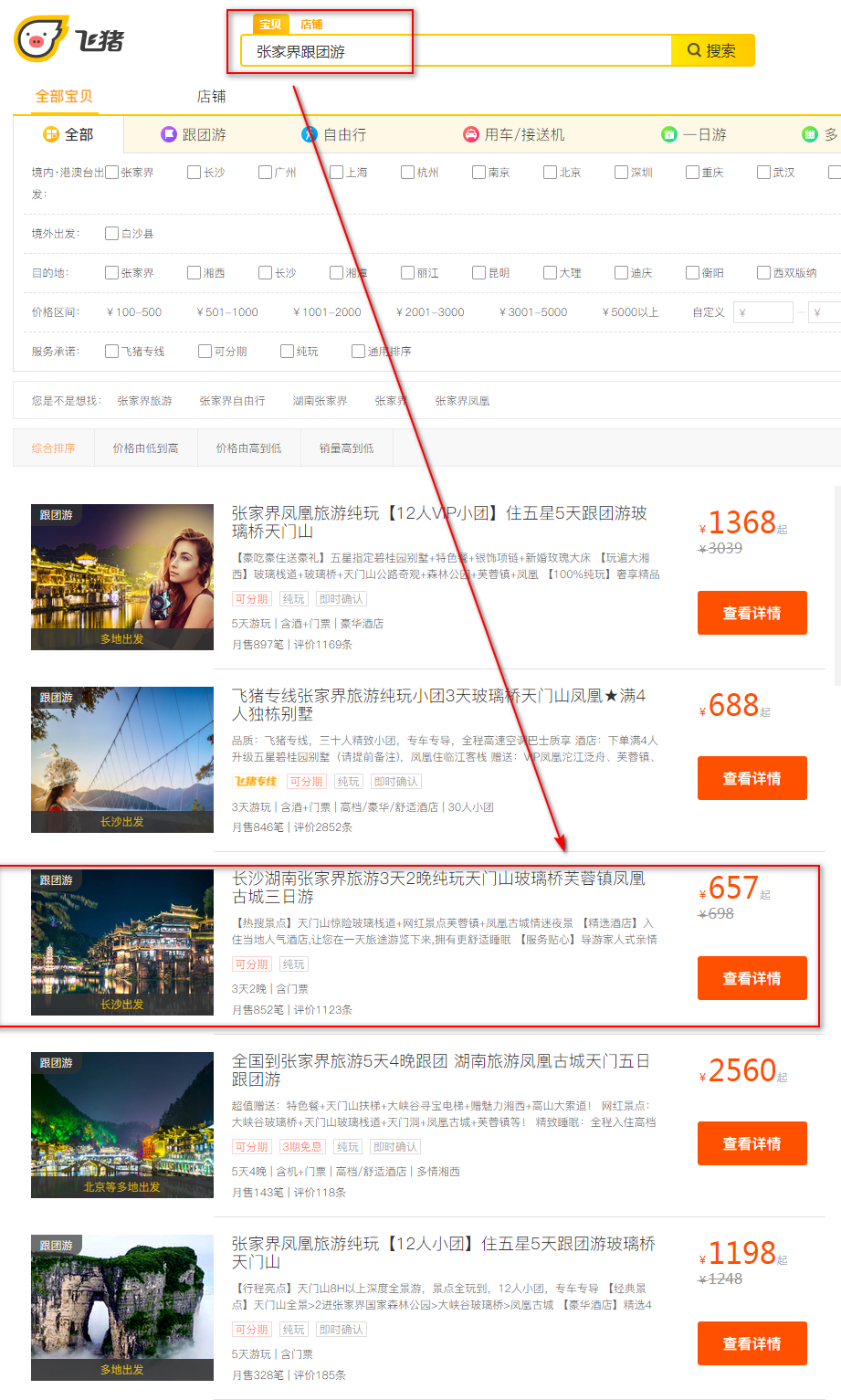
Task: Click 查看详情 for the ¥1368 tour
Action: 752,613
